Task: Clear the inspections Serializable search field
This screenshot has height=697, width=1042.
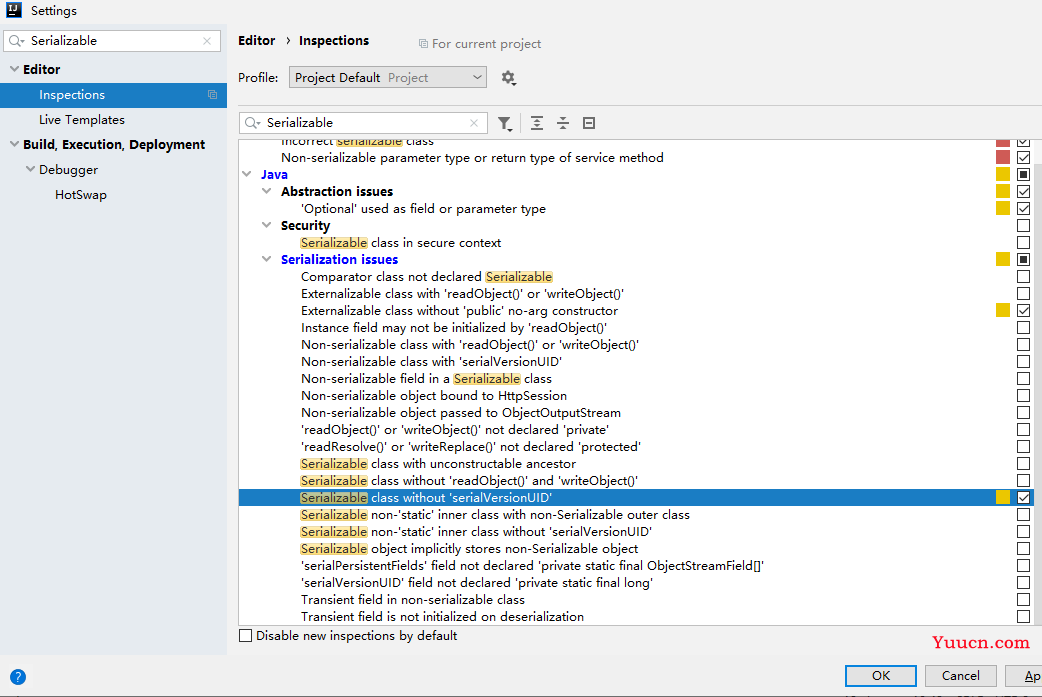Action: pyautogui.click(x=474, y=123)
